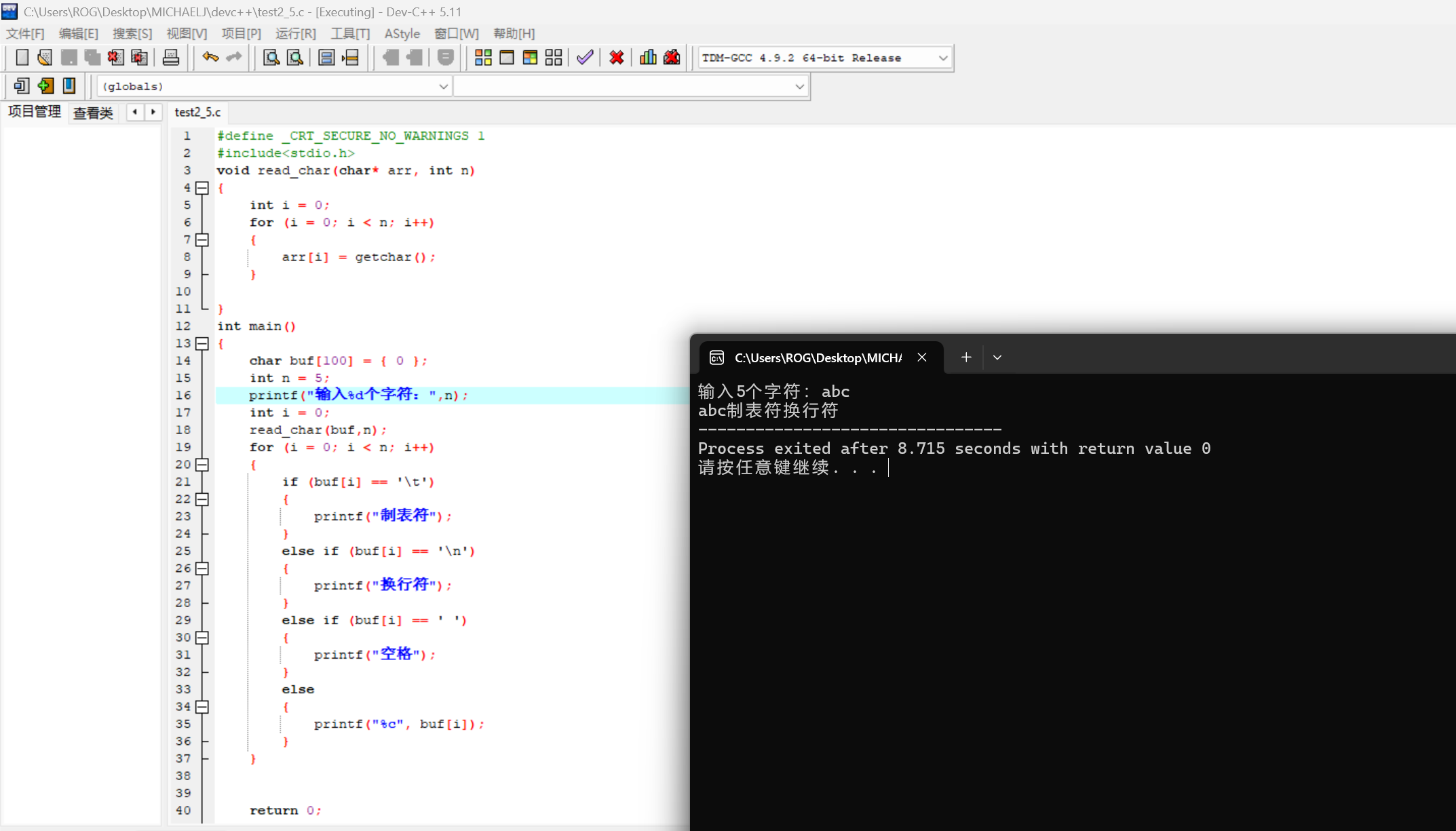Expand the (globals) scope dropdown
This screenshot has height=831, width=1456.
point(443,87)
